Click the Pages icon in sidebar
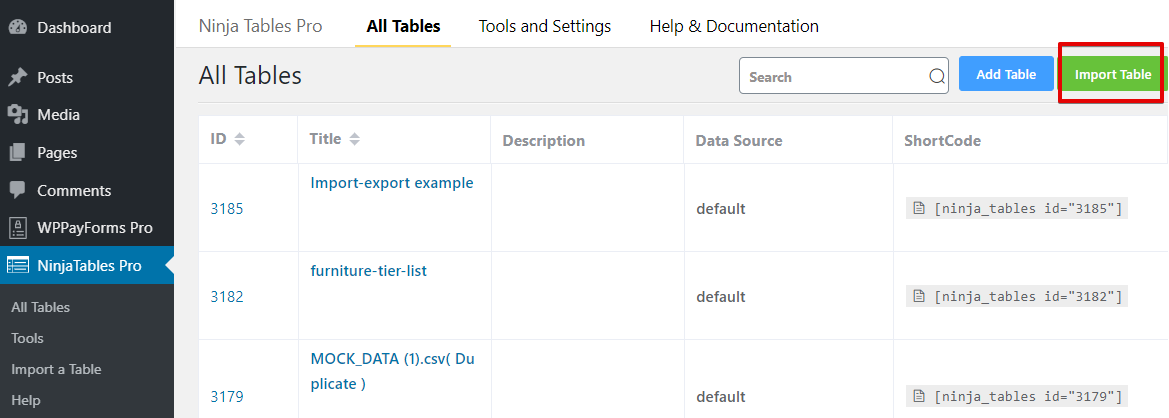This screenshot has width=1169, height=418. (17, 153)
